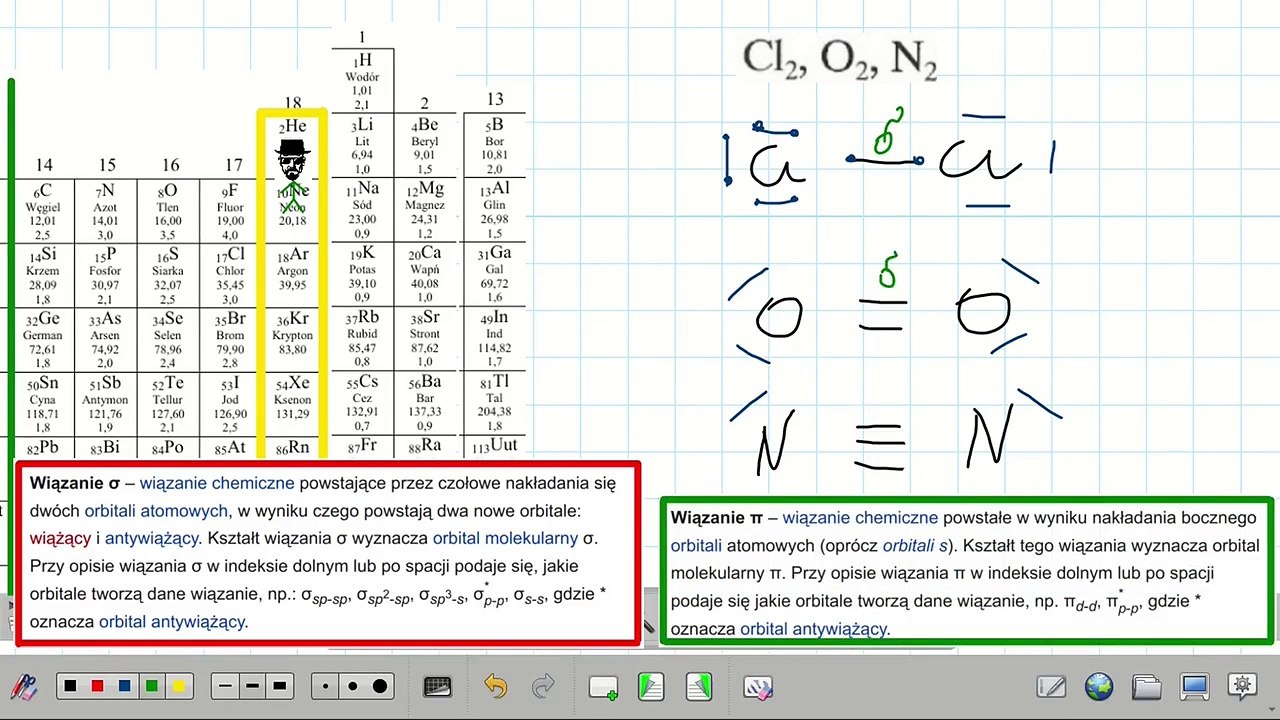Select the medium dot pen tip
The width and height of the screenshot is (1280, 720).
[353, 687]
